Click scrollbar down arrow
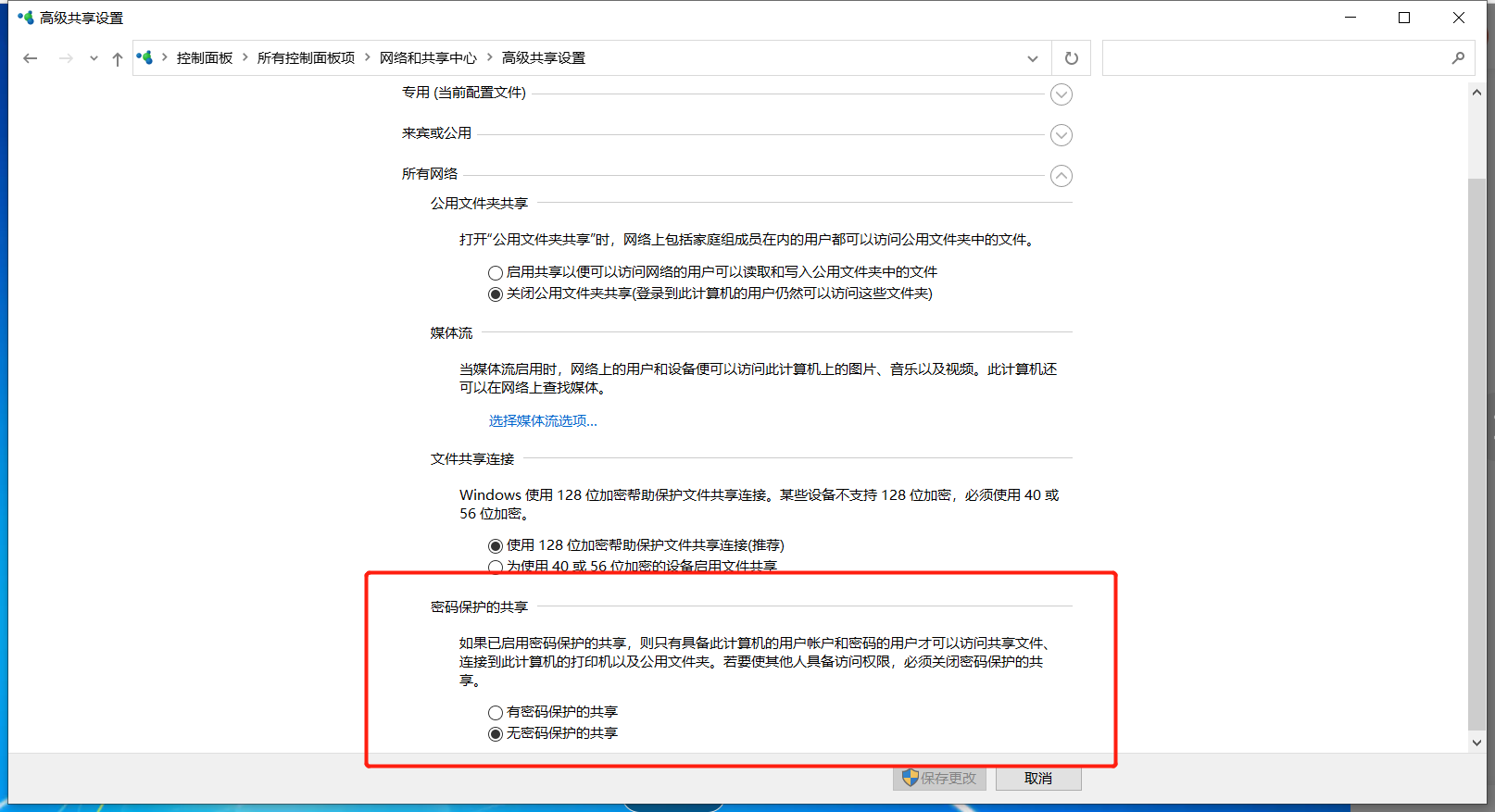Screen dimensions: 1495x812 [x=1476, y=743]
